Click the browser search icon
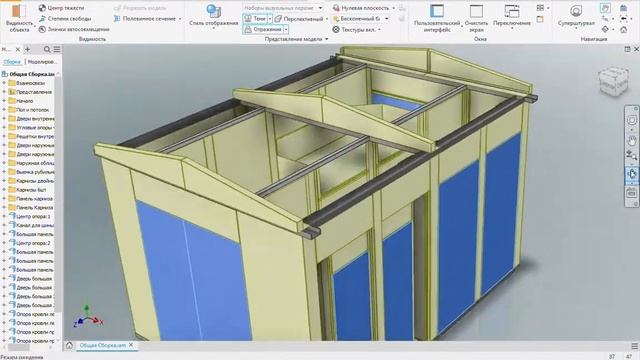The image size is (640, 360). click(x=47, y=49)
